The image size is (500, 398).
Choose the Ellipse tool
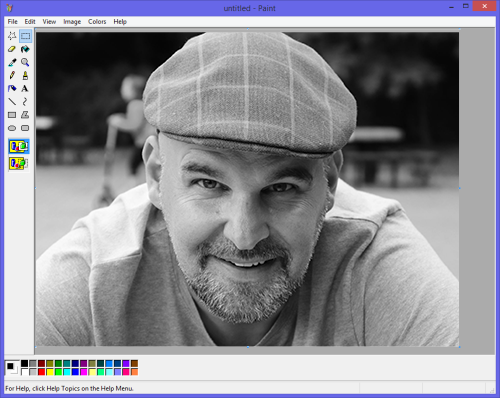12,128
